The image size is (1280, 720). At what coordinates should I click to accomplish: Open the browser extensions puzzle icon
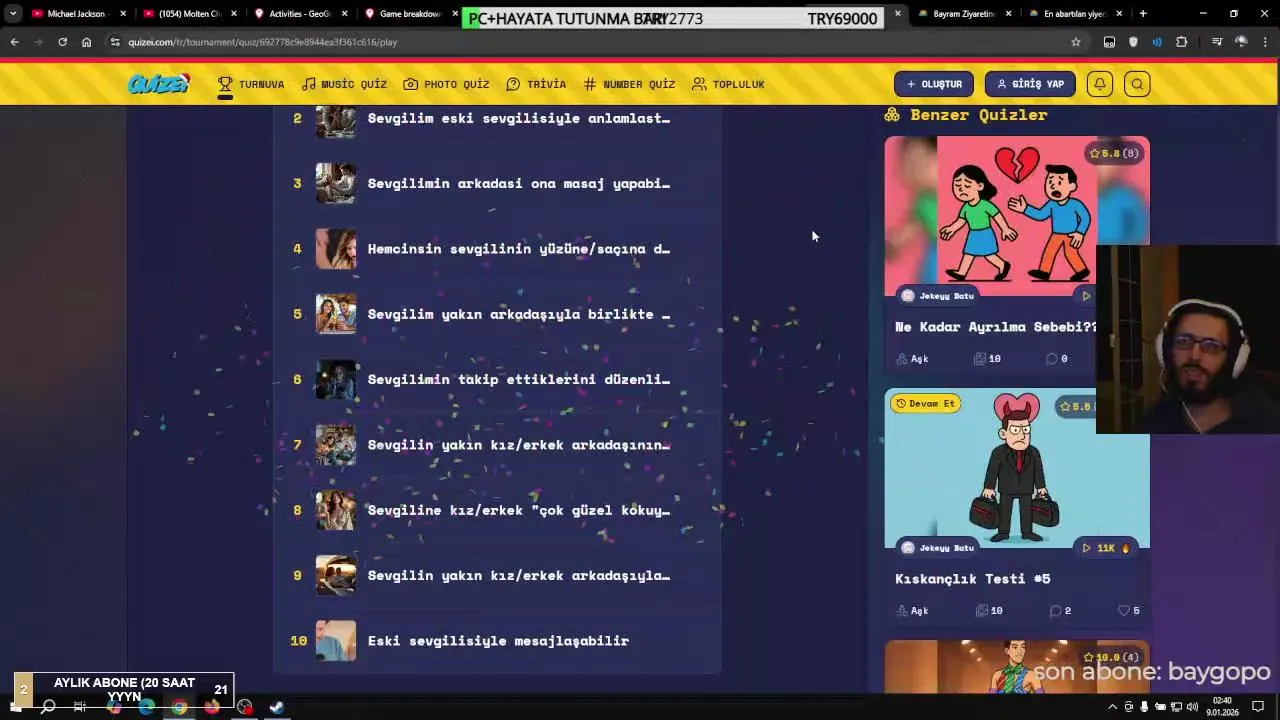click(1181, 42)
